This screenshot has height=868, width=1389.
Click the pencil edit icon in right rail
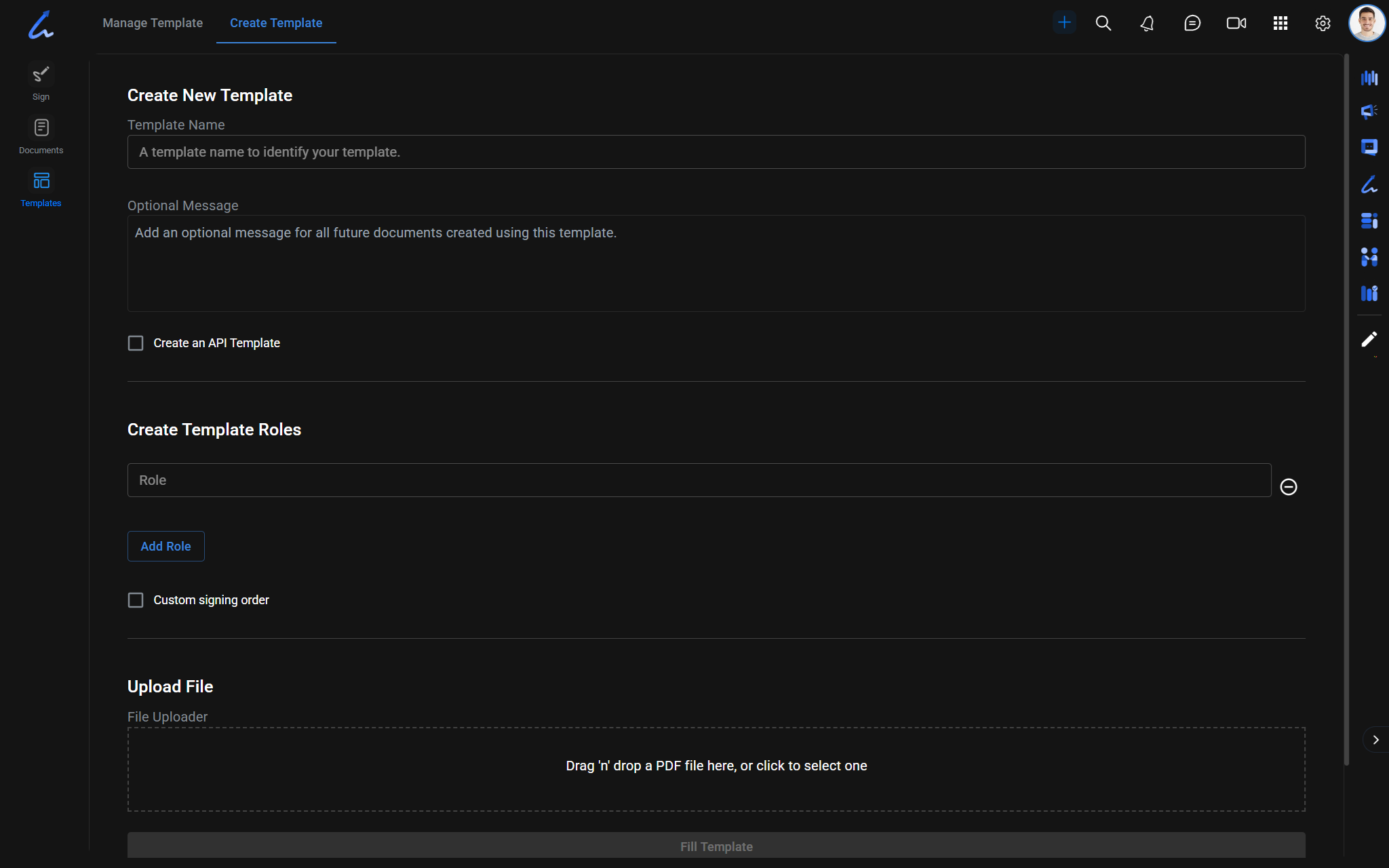[x=1369, y=339]
